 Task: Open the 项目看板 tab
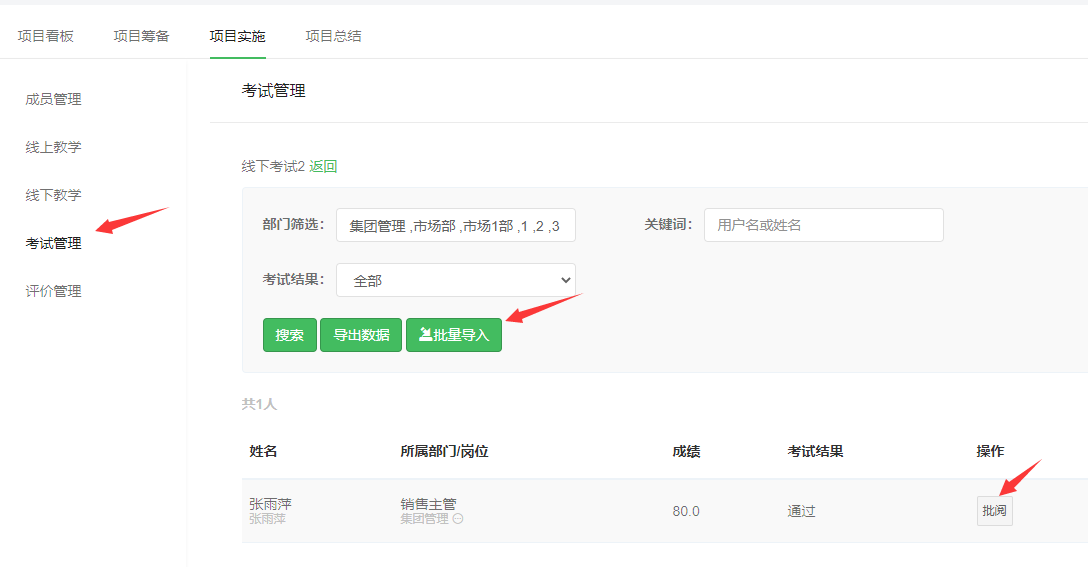coord(46,36)
